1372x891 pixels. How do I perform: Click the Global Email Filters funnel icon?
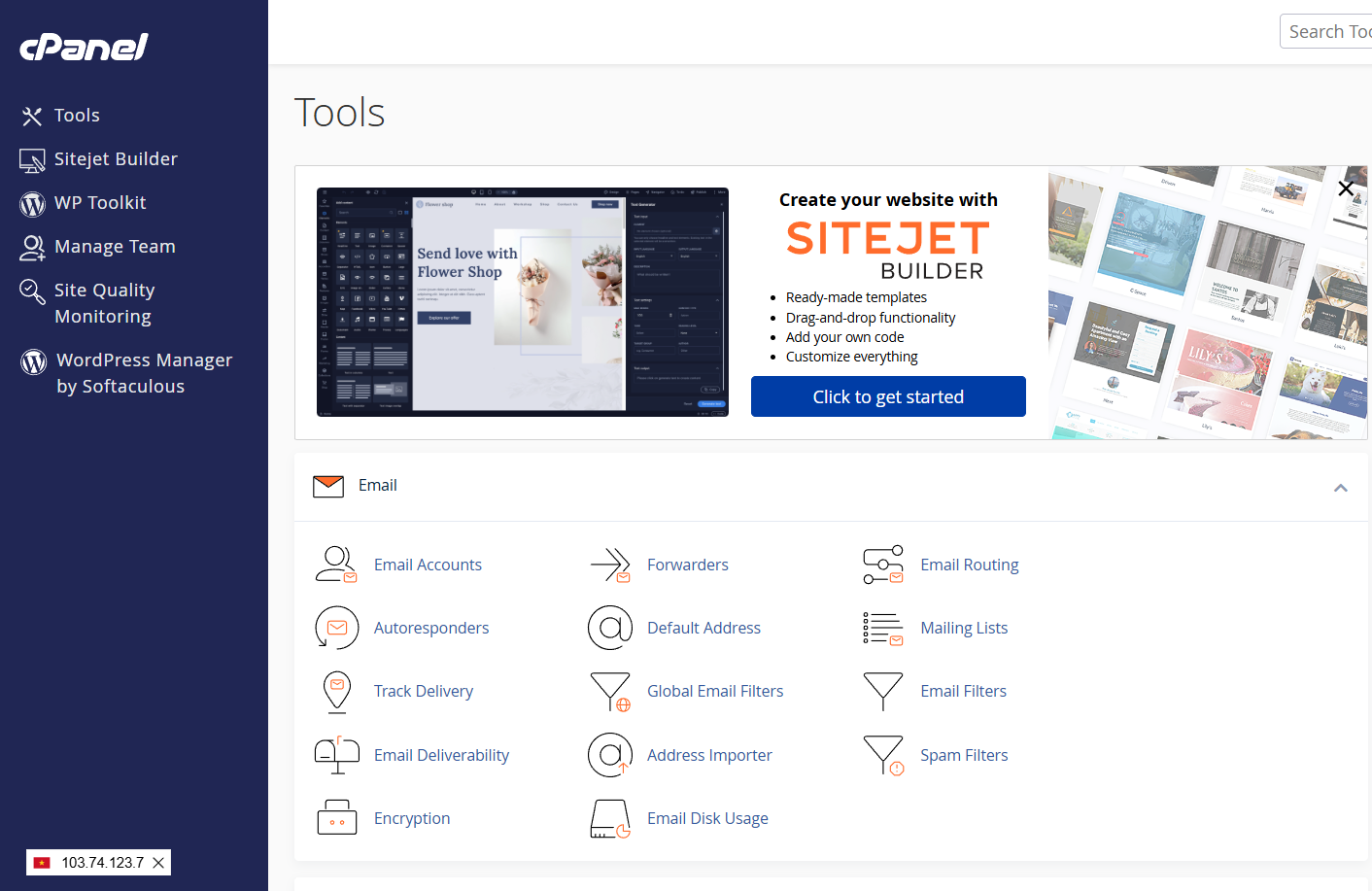tap(610, 692)
